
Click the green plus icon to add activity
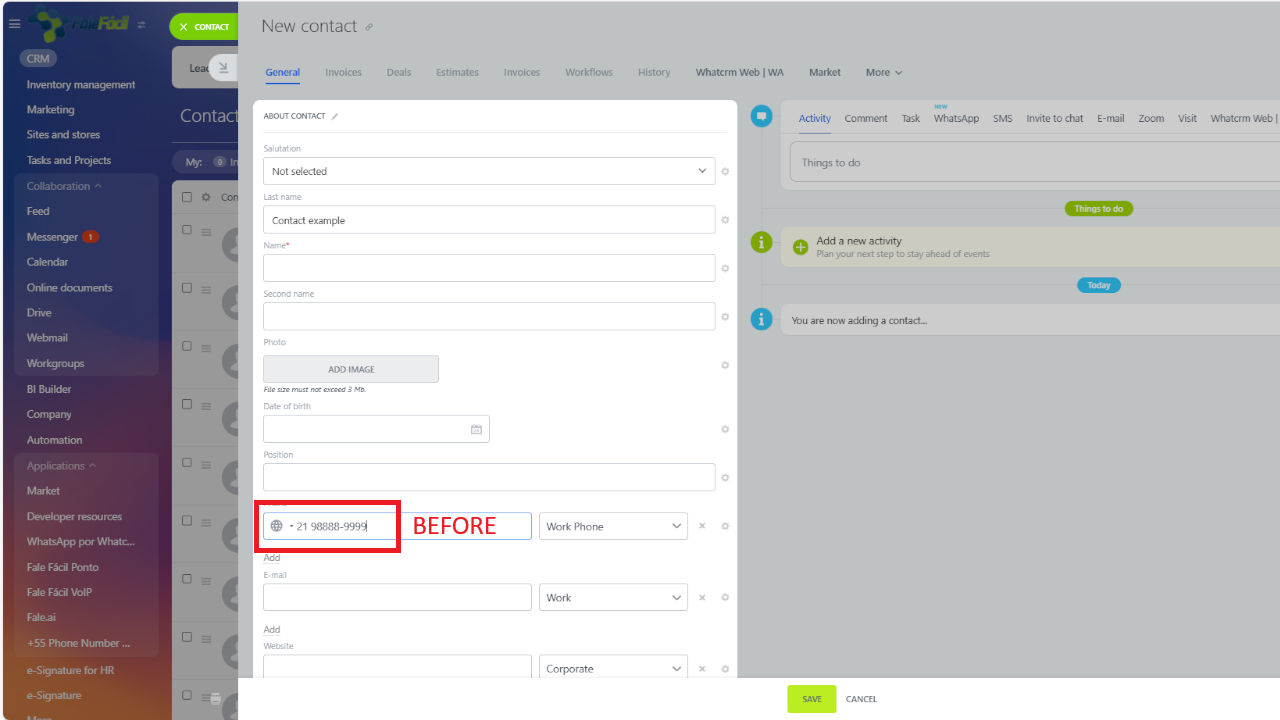coord(800,247)
